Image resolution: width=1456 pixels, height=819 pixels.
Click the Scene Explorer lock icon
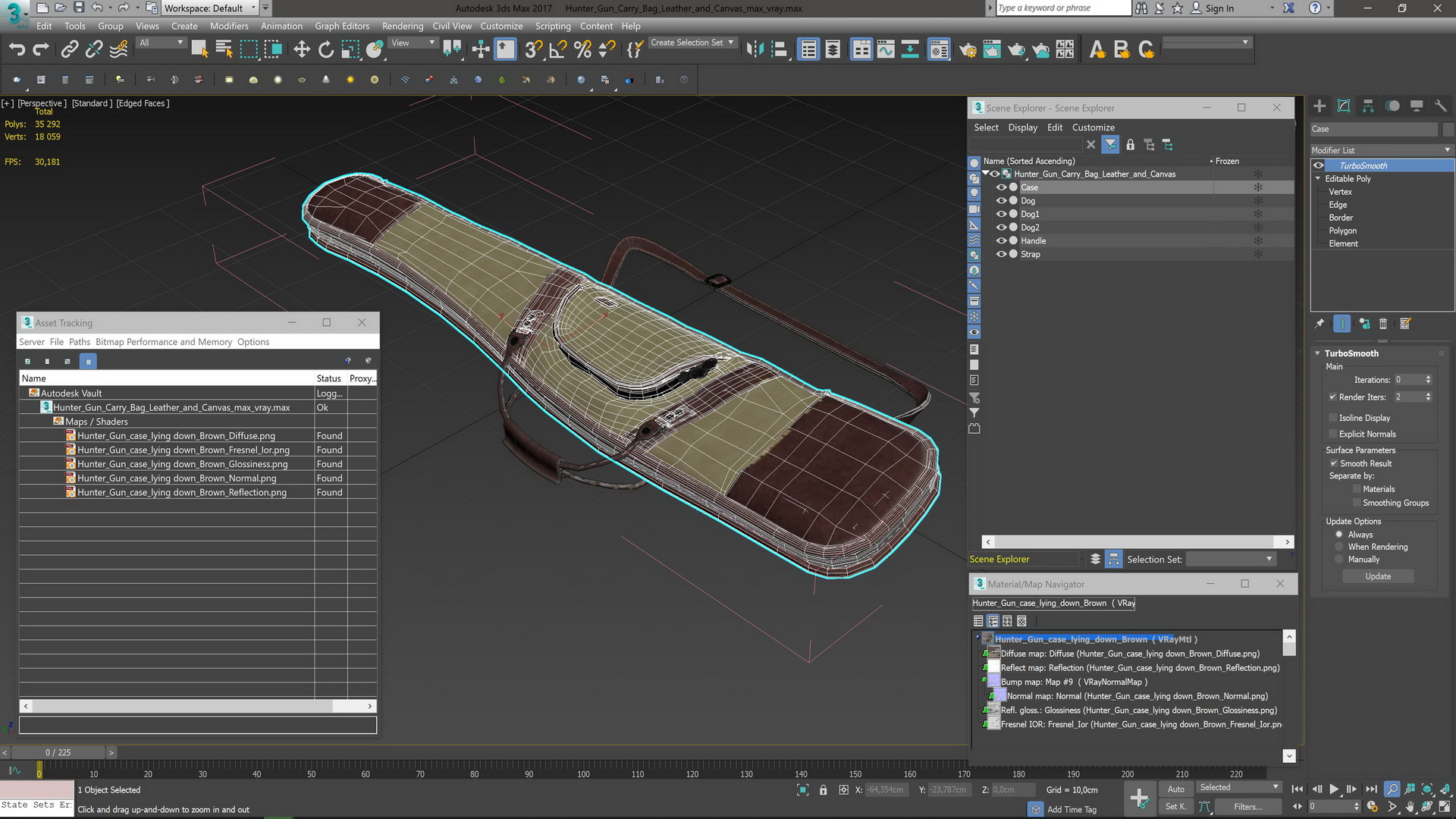click(x=1130, y=144)
